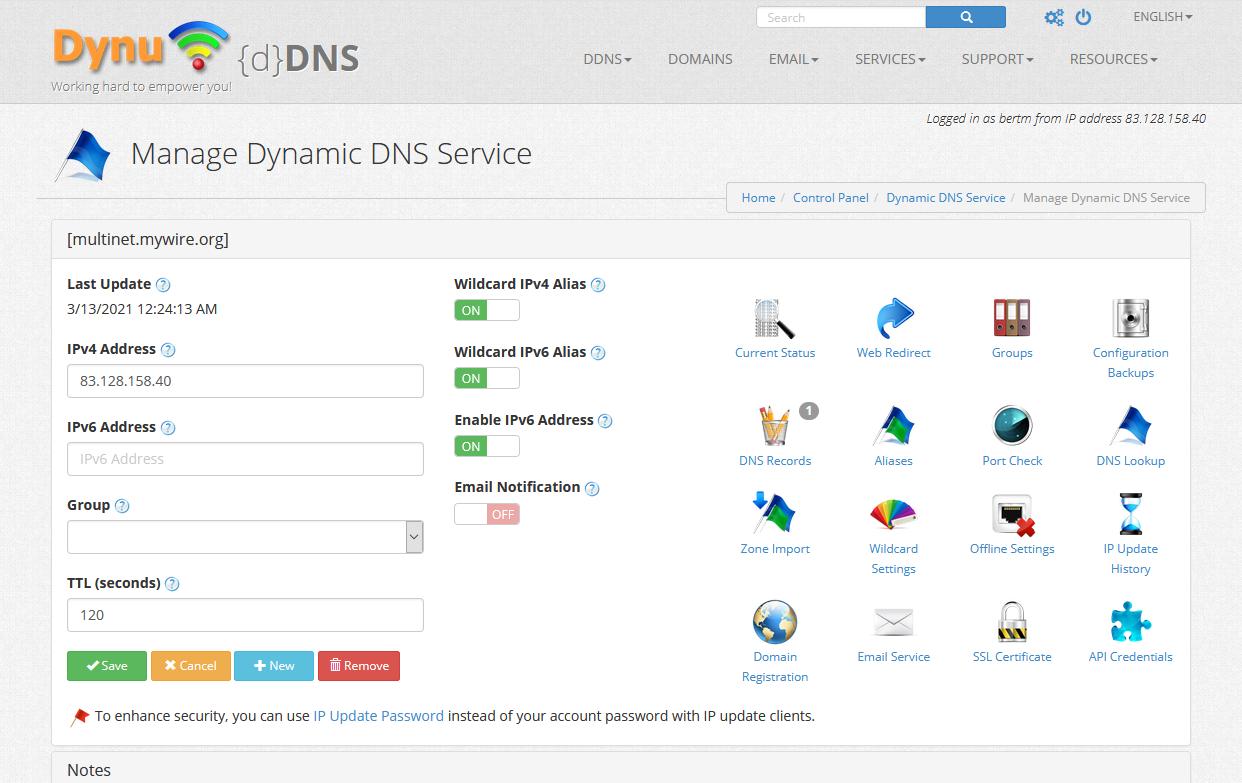Click the power logout icon

[x=1083, y=18]
